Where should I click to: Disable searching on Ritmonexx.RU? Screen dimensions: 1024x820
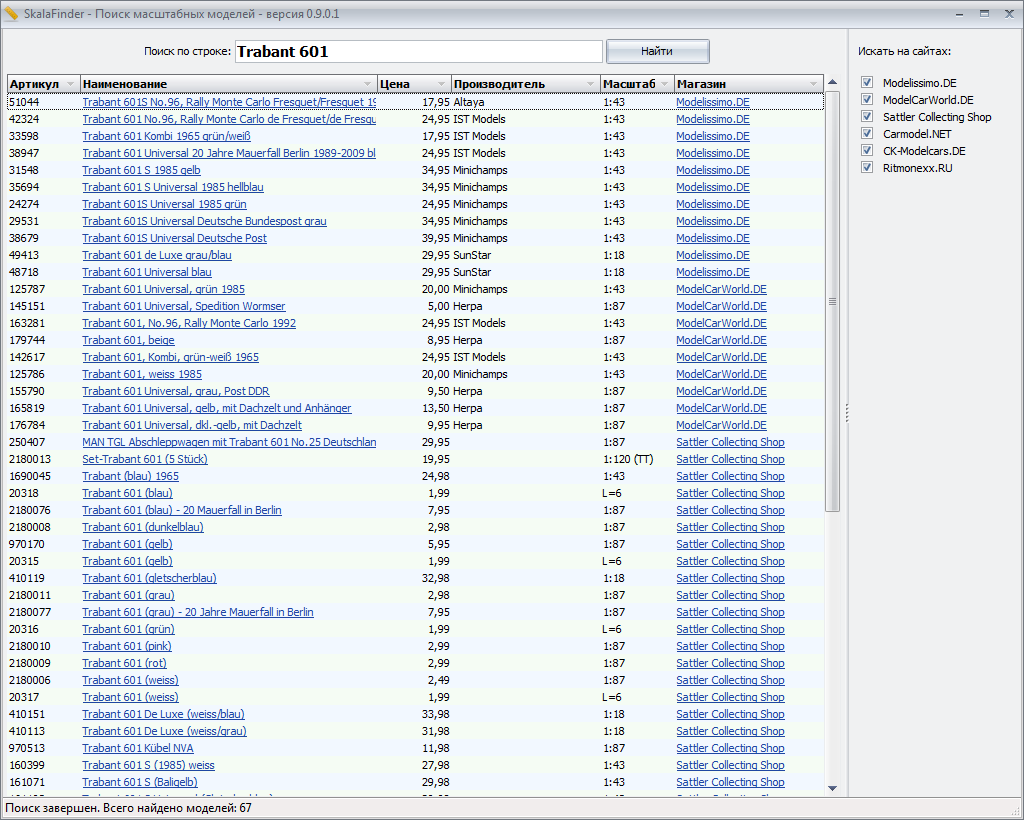[x=867, y=168]
